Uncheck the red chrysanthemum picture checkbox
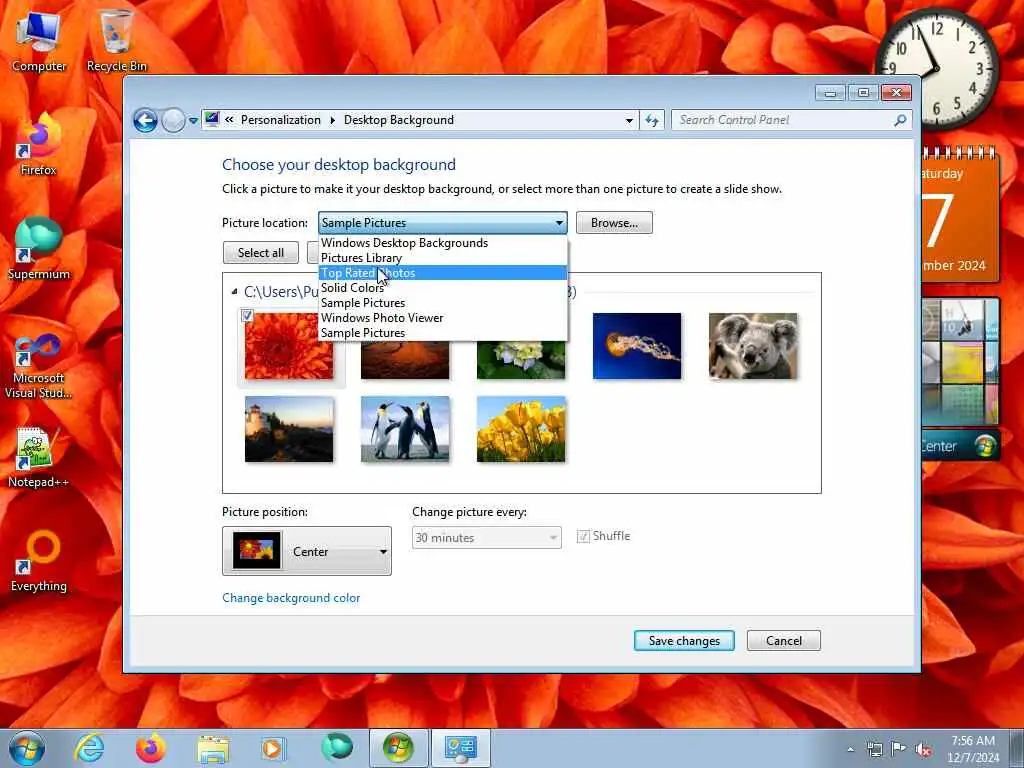The width and height of the screenshot is (1024, 768). click(247, 316)
